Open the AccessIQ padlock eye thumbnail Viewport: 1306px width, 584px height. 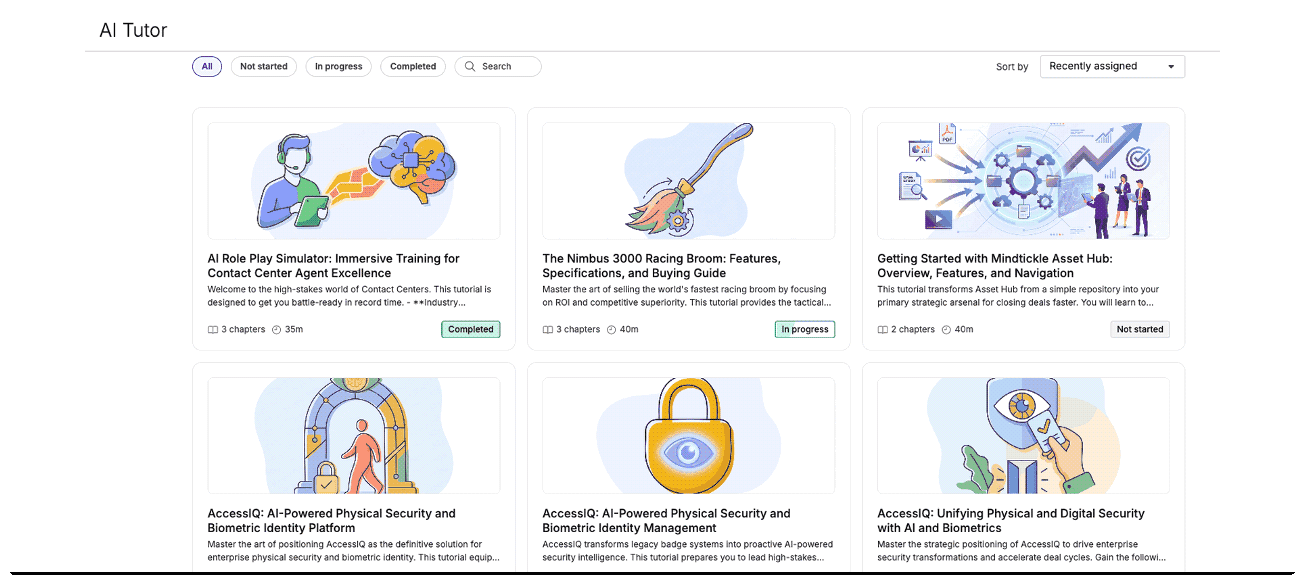[x=689, y=435]
